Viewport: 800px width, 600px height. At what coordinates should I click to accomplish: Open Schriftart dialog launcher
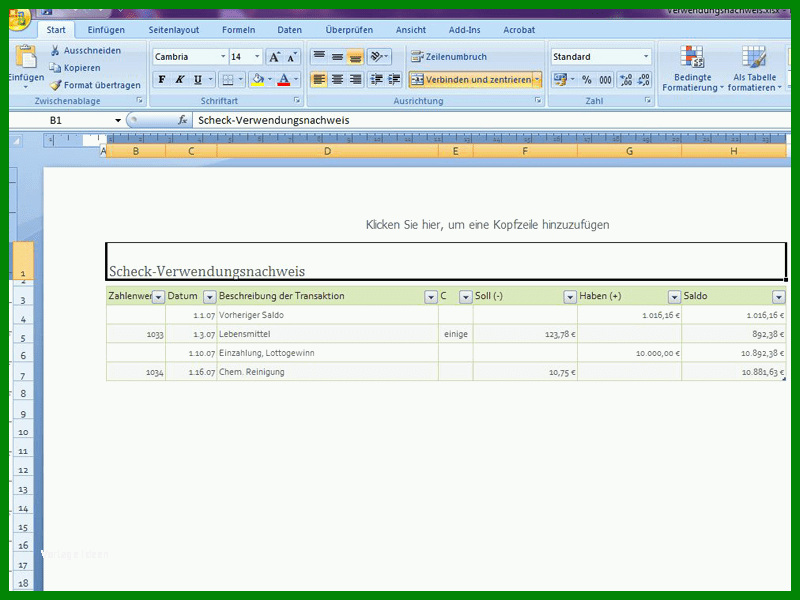tap(296, 101)
